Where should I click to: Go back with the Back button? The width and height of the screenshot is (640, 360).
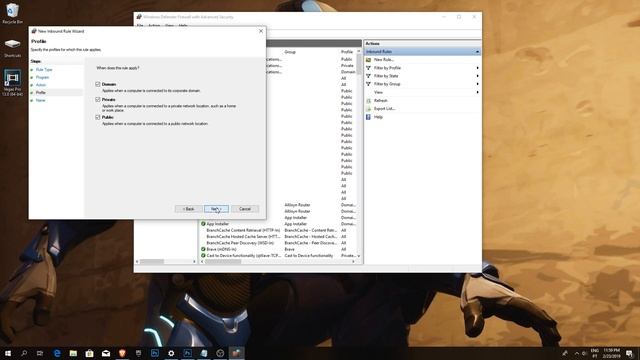click(x=189, y=209)
